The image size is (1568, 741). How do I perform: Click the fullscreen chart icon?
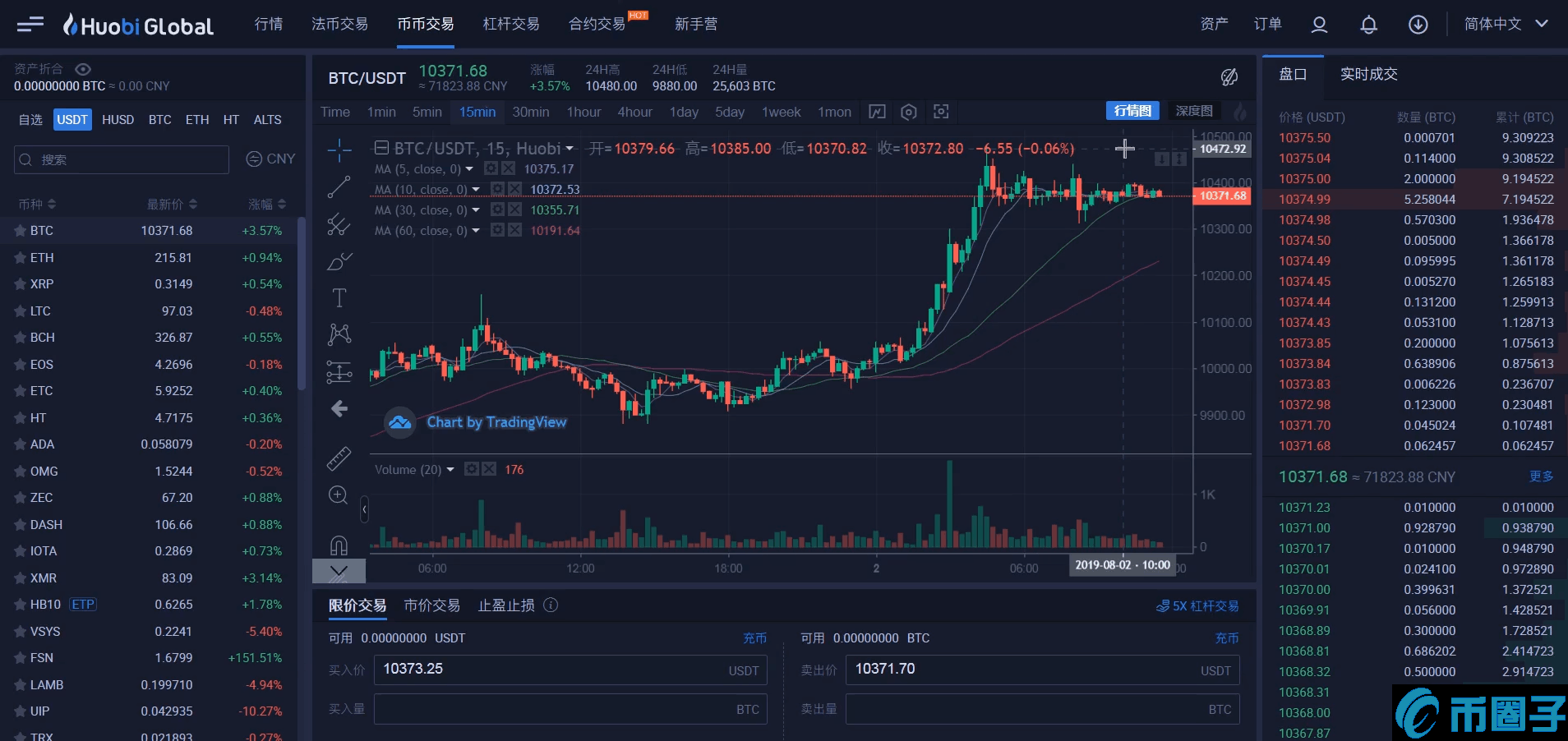[x=941, y=112]
